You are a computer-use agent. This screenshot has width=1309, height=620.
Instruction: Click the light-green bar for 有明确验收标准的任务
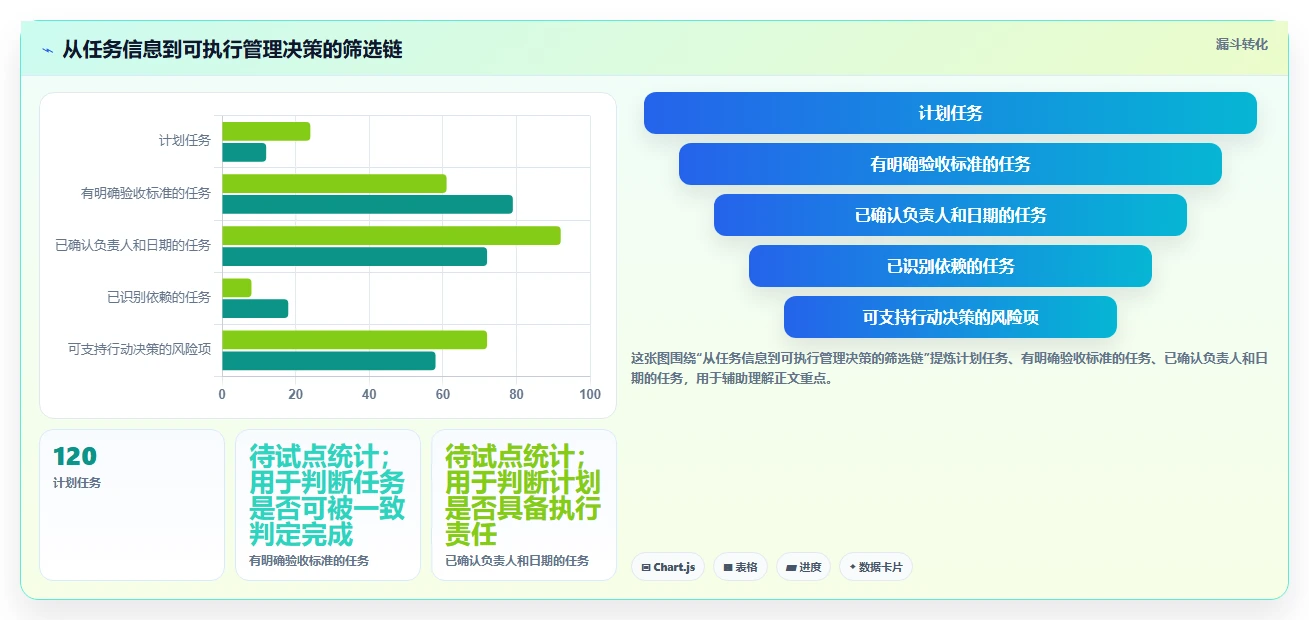pos(334,183)
